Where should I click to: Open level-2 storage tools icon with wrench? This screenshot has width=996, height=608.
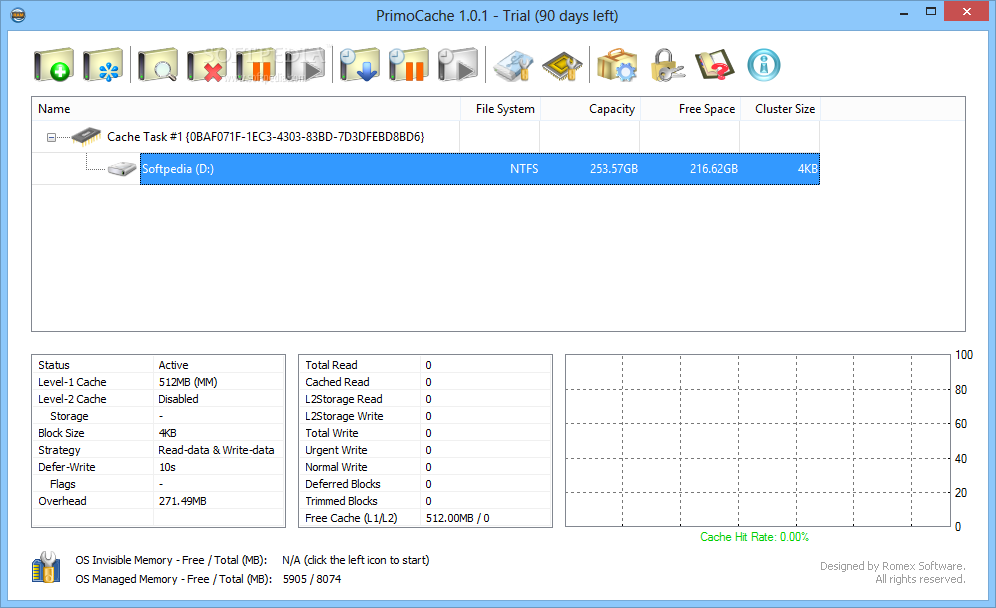513,65
